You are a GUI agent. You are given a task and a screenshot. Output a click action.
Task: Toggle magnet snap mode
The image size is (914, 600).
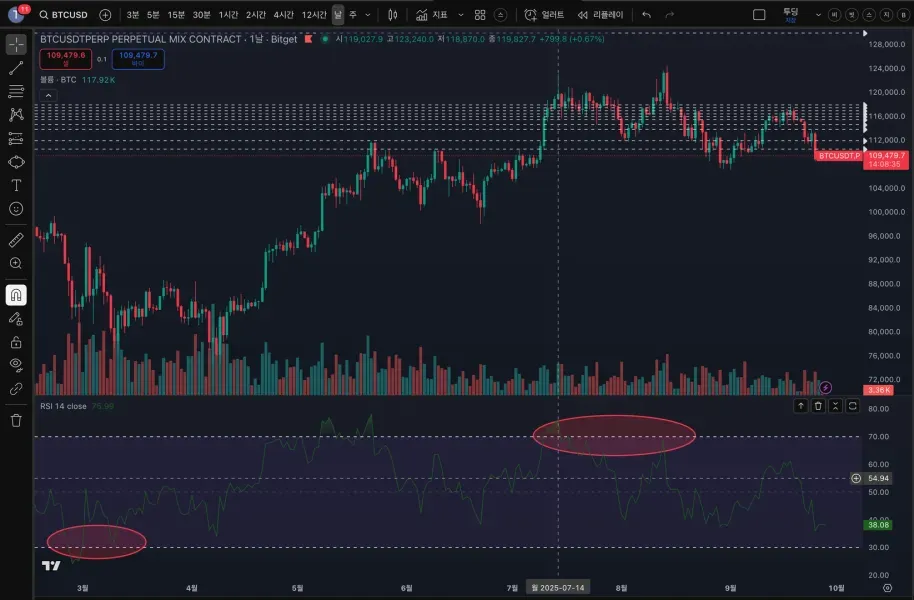pyautogui.click(x=15, y=296)
